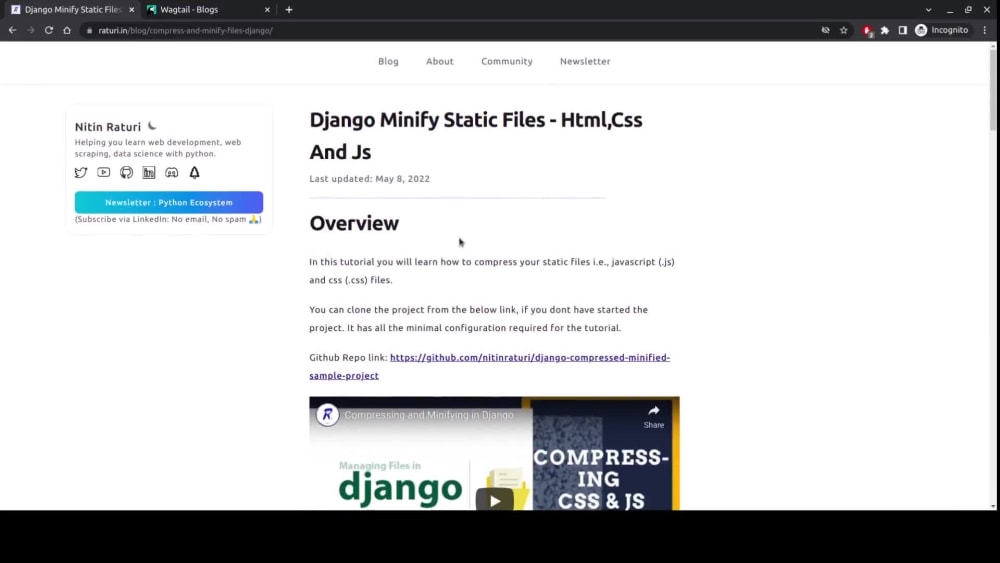
Task: Open the Twitter profile icon
Action: point(81,172)
